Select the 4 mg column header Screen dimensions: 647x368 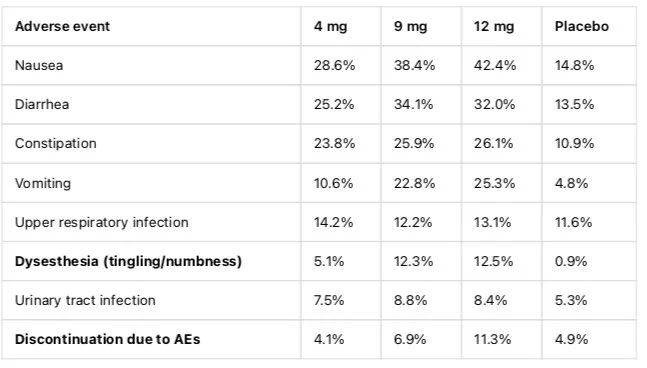click(331, 26)
